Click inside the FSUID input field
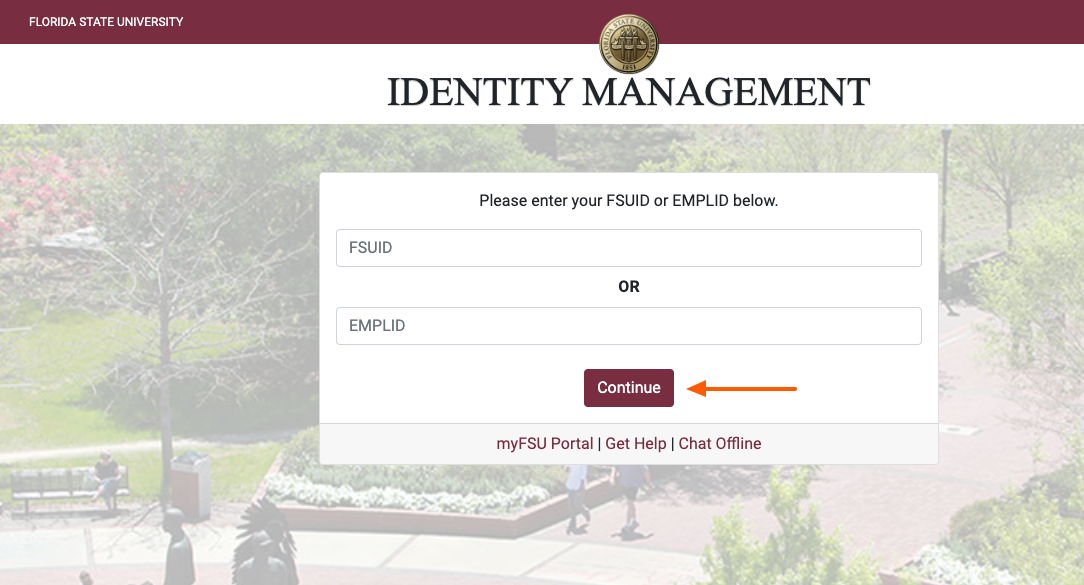 (628, 247)
